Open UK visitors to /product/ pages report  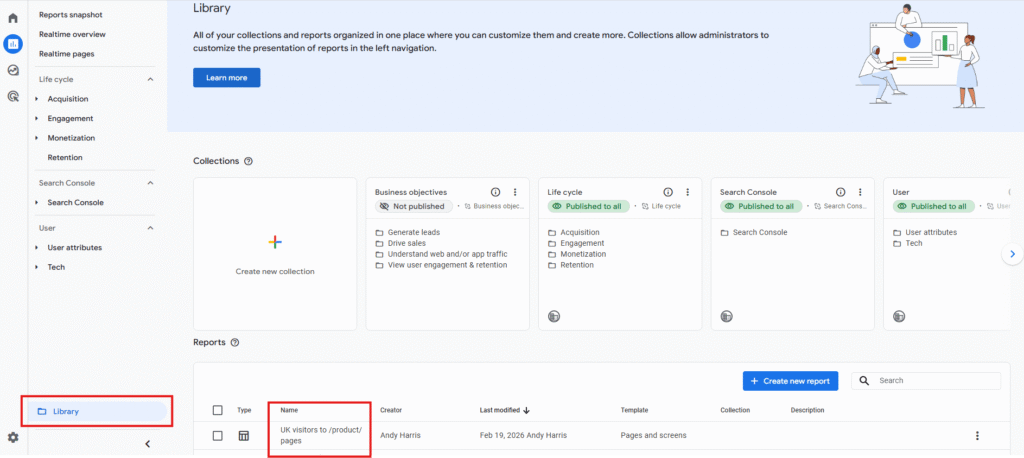tap(321, 435)
